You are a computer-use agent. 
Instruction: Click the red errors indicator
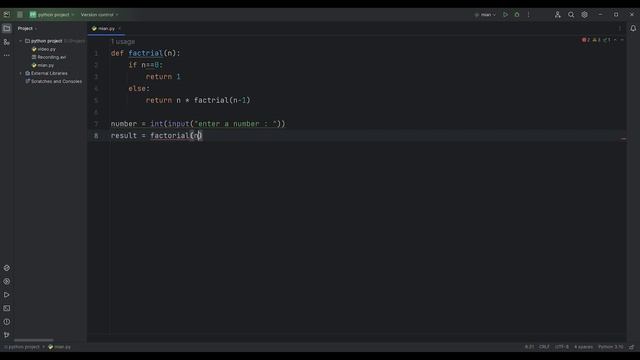coord(586,40)
